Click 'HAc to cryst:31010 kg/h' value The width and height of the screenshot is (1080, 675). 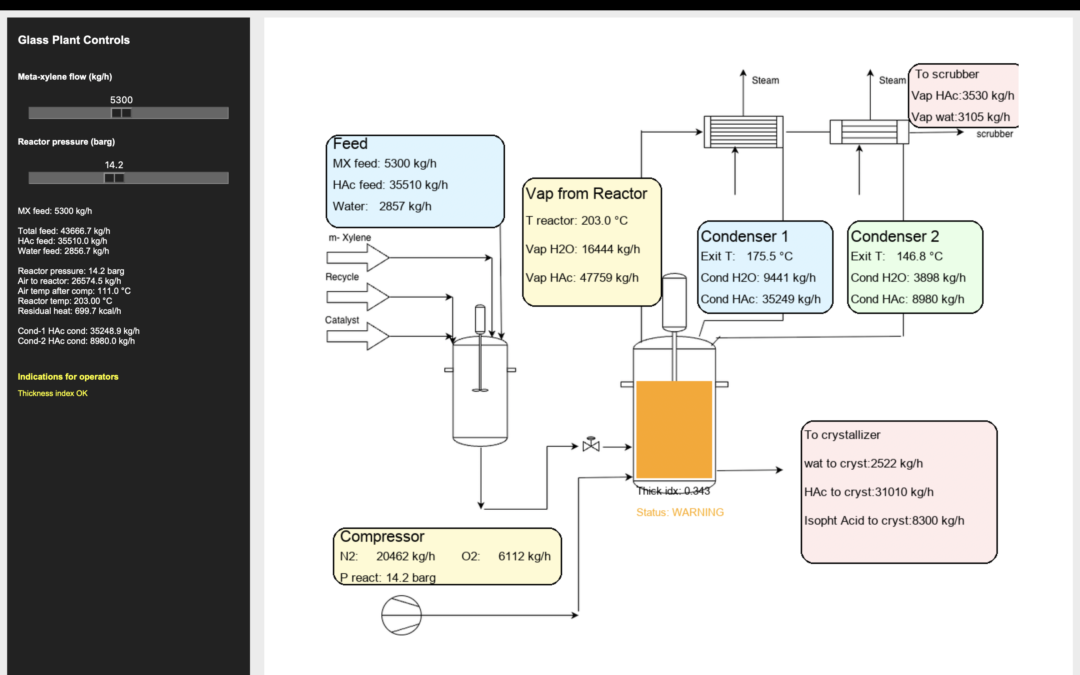click(x=869, y=492)
